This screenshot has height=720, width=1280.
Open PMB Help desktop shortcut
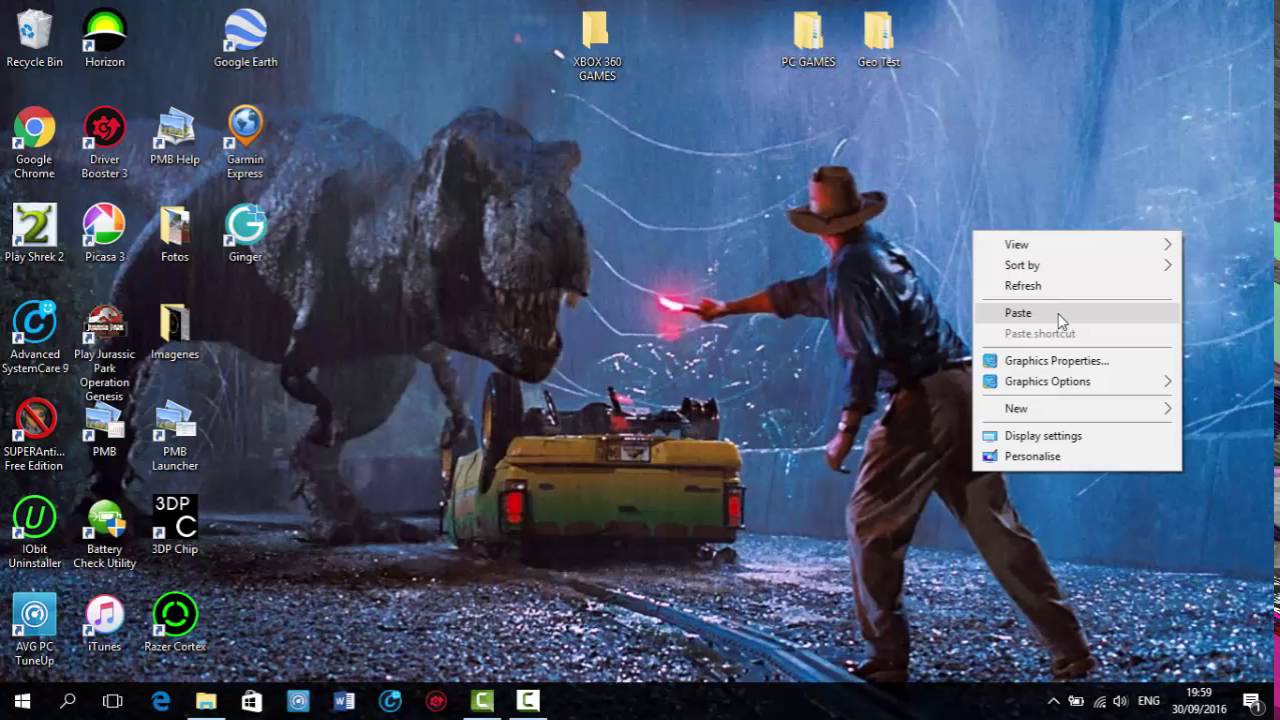tap(175, 136)
